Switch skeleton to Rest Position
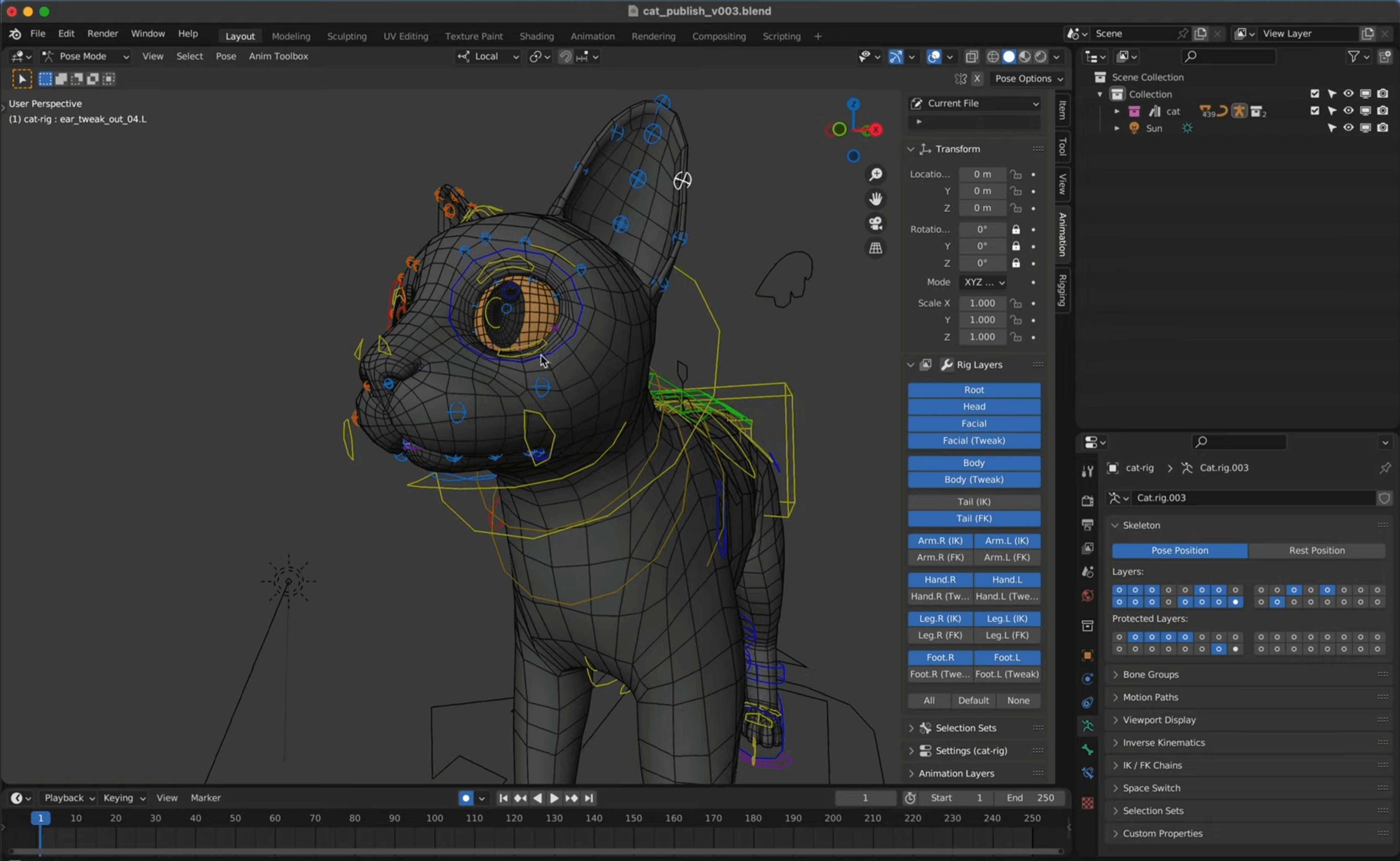1400x861 pixels. click(x=1316, y=550)
